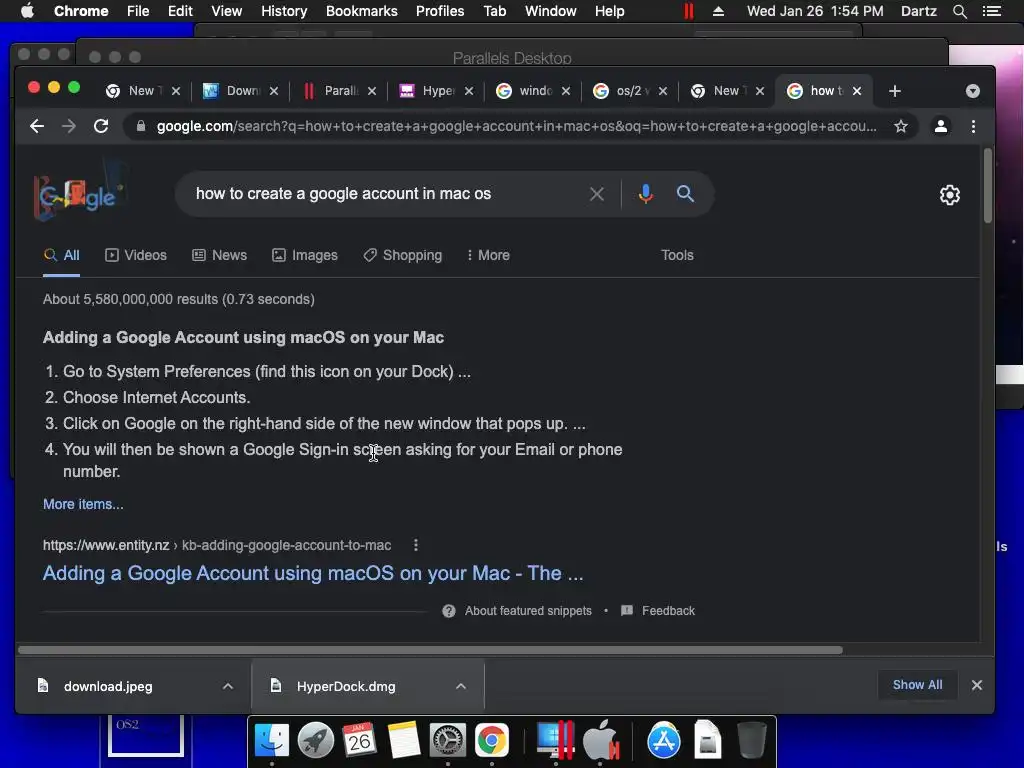Click the OS2 thumbnail on the desktop
Screen dimensions: 1024x768
pyautogui.click(x=146, y=737)
